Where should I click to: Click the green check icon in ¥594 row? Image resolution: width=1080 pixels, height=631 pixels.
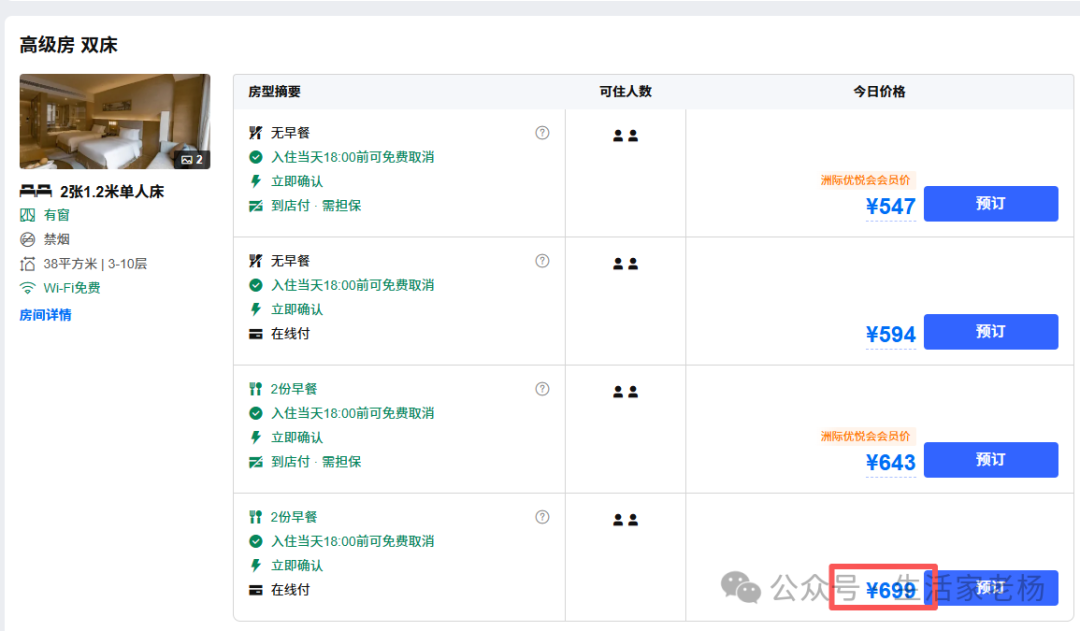click(256, 285)
